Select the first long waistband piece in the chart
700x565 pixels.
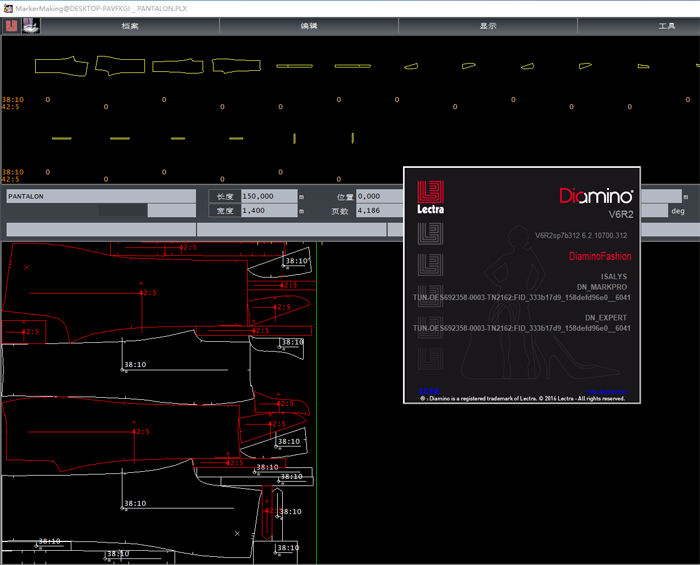(294, 66)
